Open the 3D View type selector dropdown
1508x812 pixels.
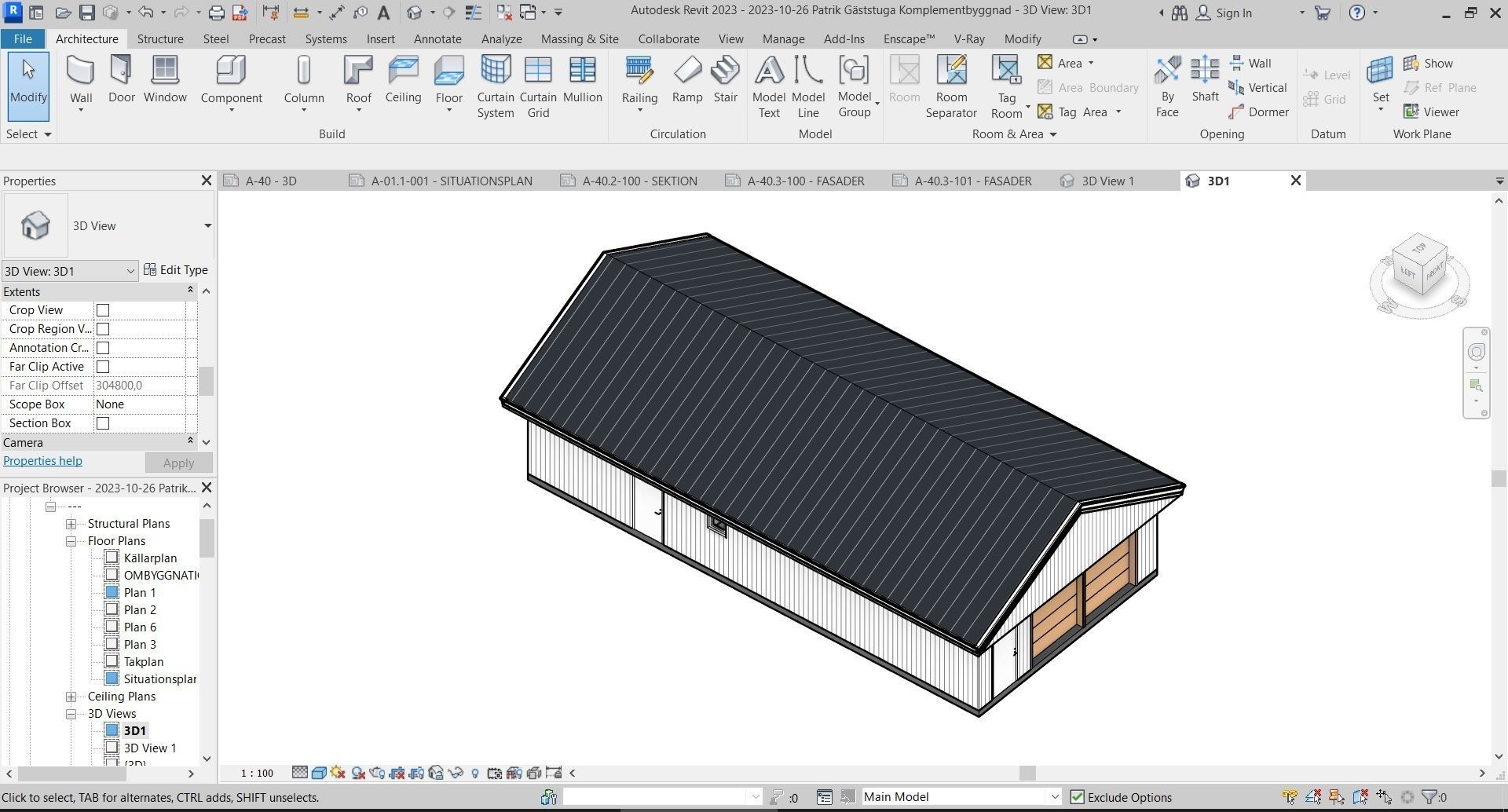pyautogui.click(x=207, y=225)
